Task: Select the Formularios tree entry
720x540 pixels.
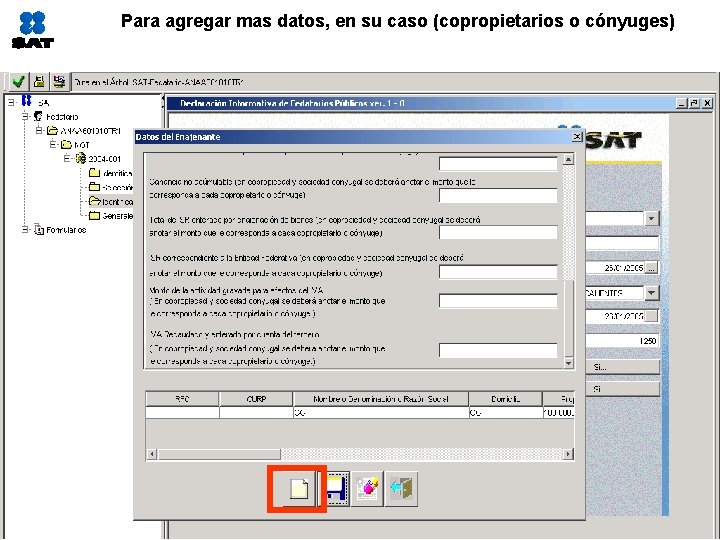Action: 66,230
